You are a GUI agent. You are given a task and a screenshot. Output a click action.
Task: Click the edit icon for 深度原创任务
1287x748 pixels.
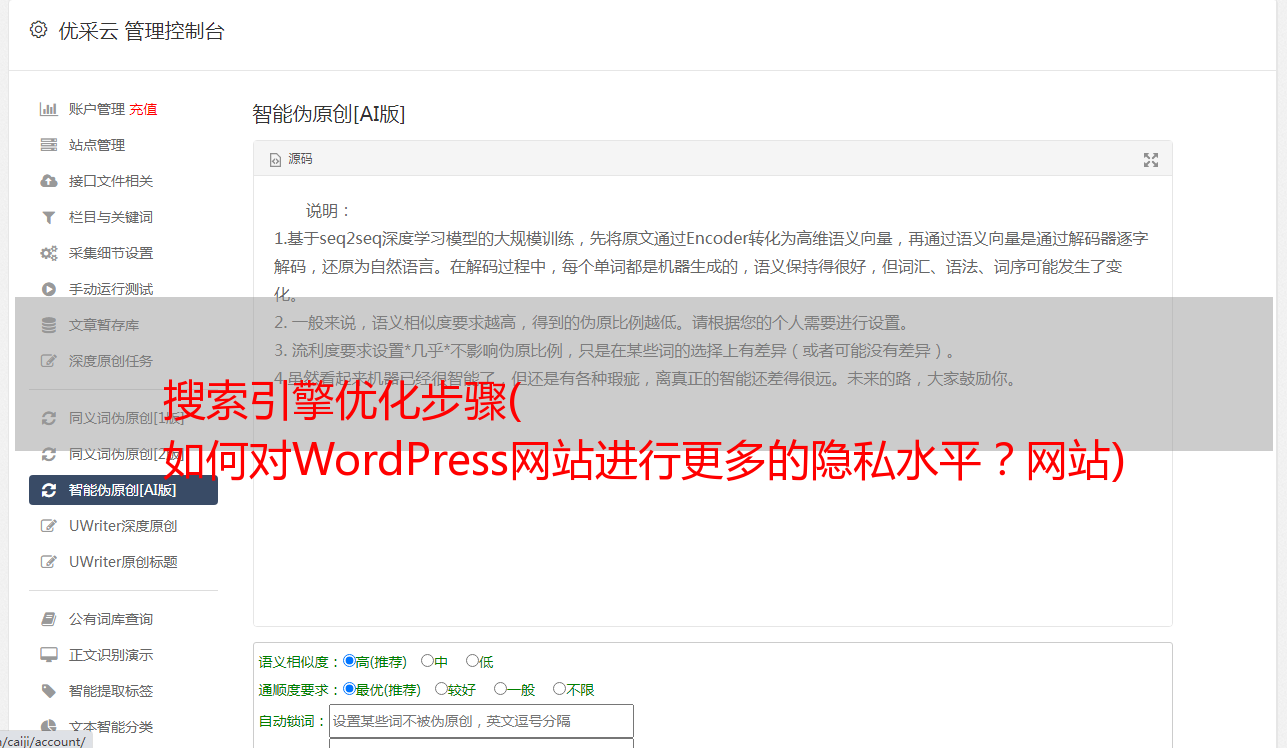coord(48,361)
